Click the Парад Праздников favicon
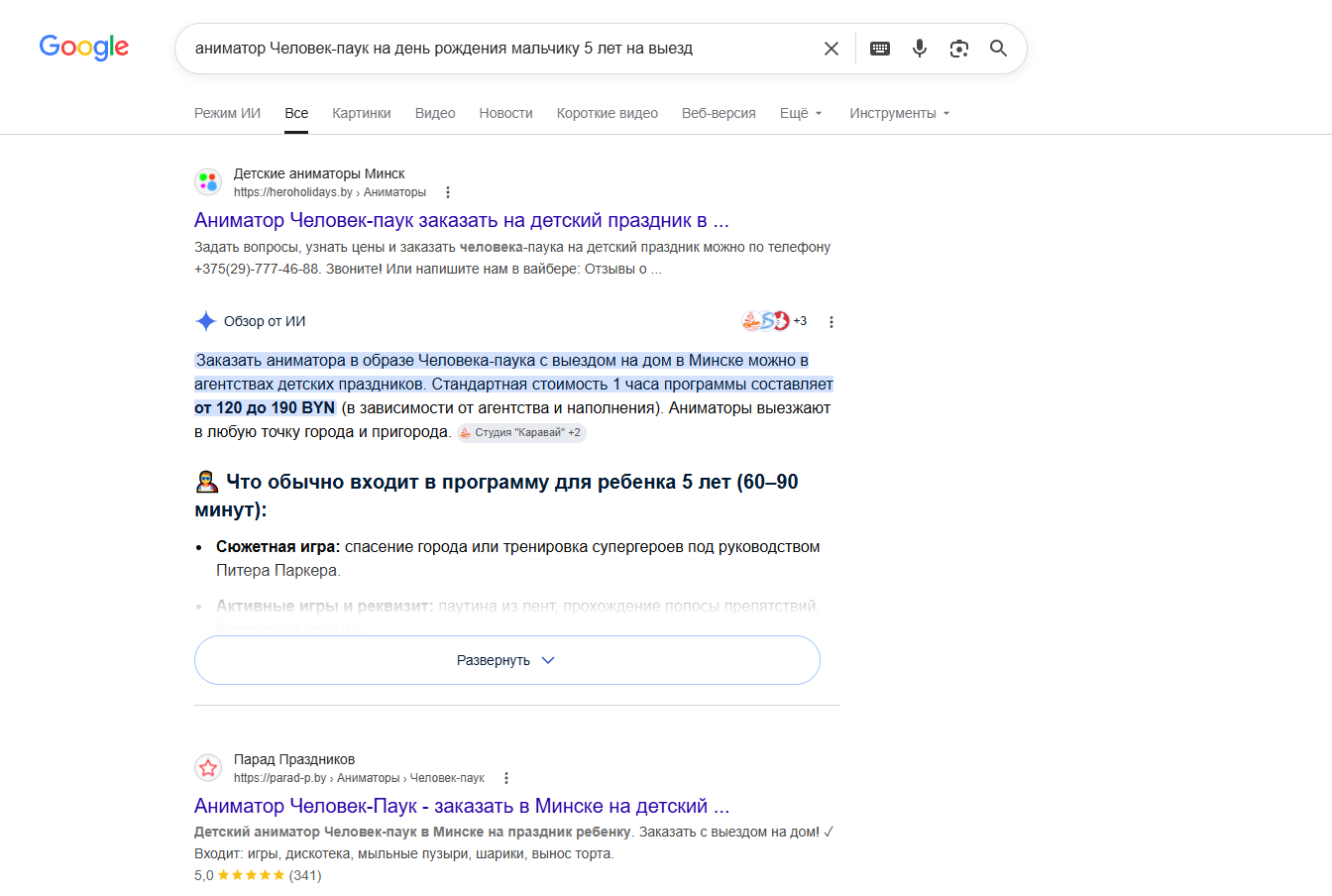This screenshot has width=1332, height=896. pos(208,768)
